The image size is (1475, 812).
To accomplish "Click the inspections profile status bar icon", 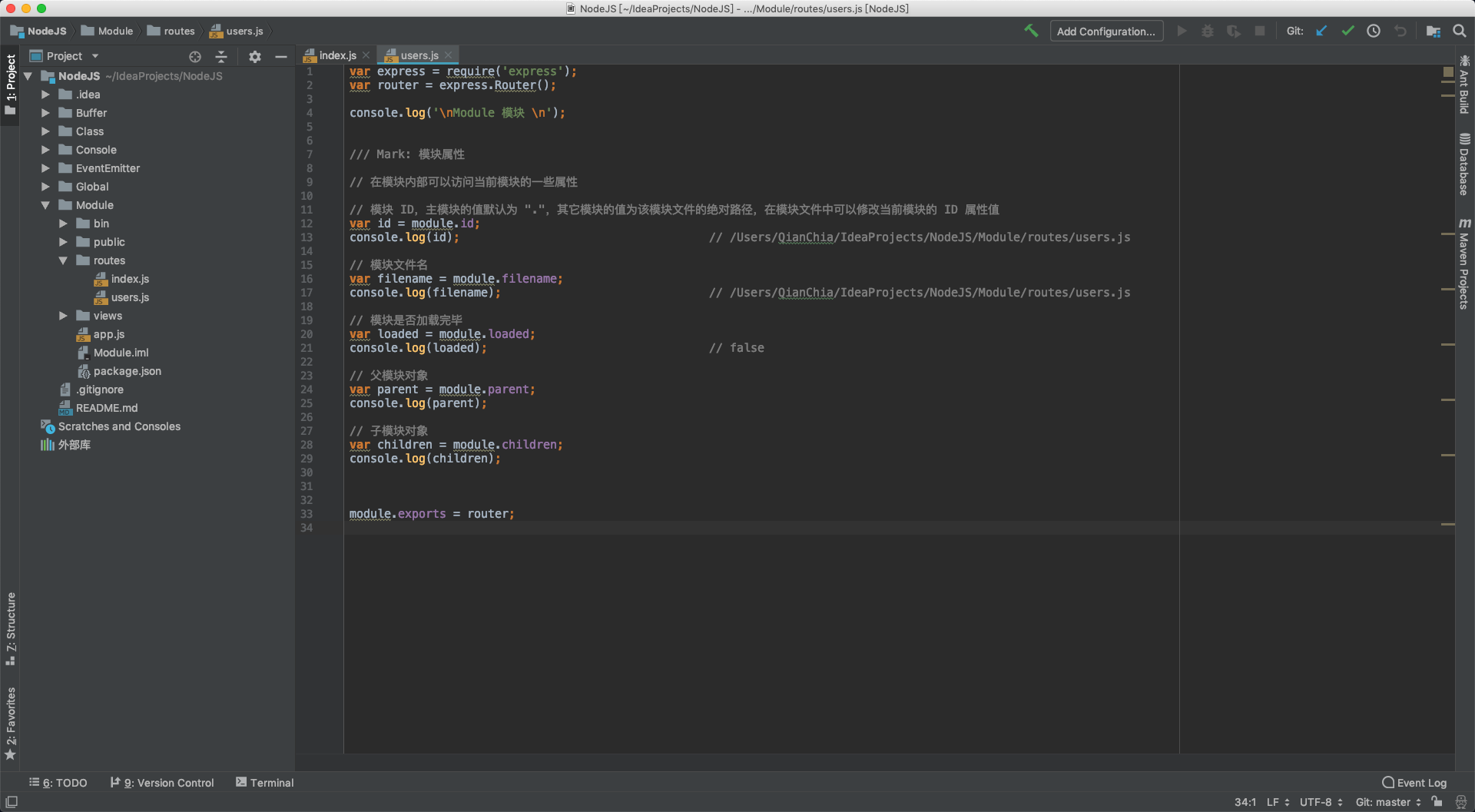I will [1461, 801].
